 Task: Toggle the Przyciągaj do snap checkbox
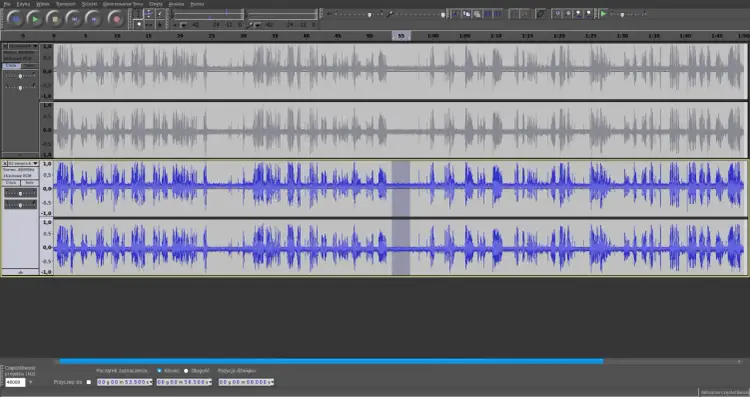(x=89, y=382)
